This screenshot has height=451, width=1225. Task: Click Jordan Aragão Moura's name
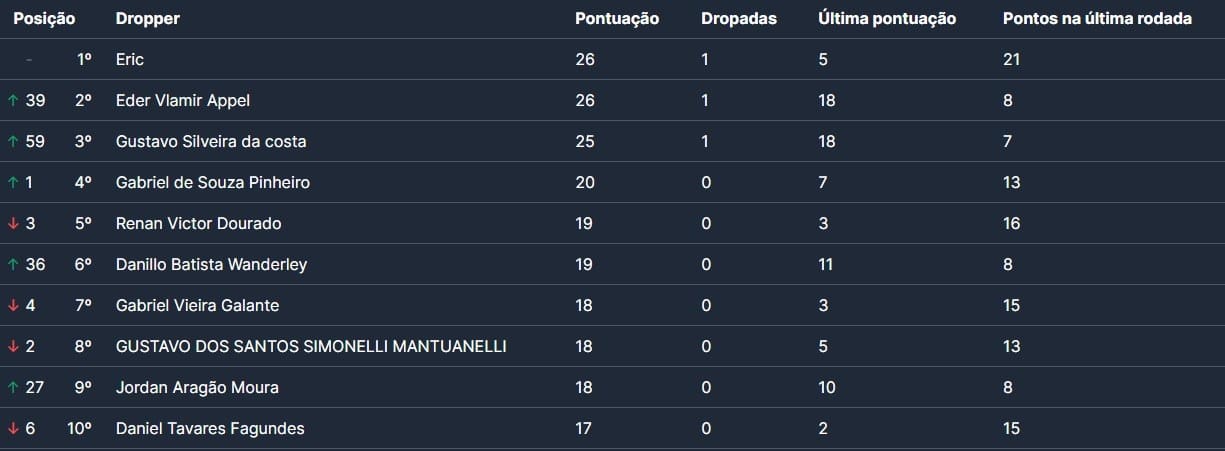[x=197, y=387]
